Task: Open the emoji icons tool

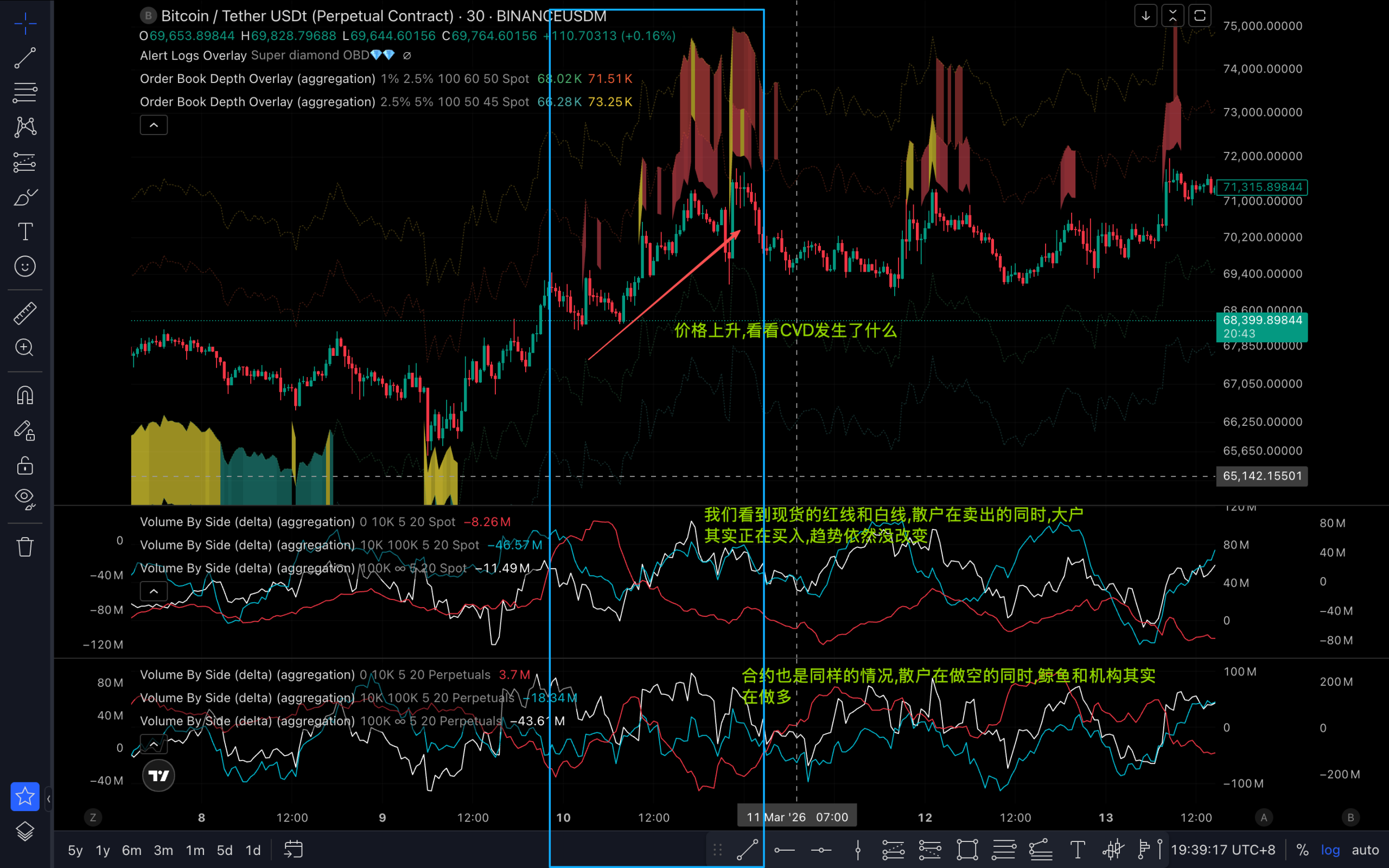Action: [24, 266]
